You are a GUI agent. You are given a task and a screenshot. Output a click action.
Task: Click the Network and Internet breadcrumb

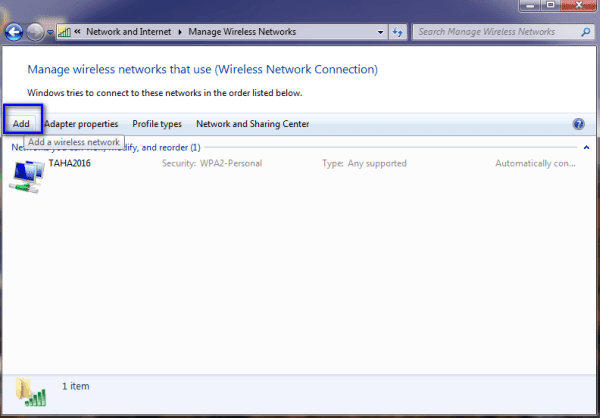(x=130, y=32)
